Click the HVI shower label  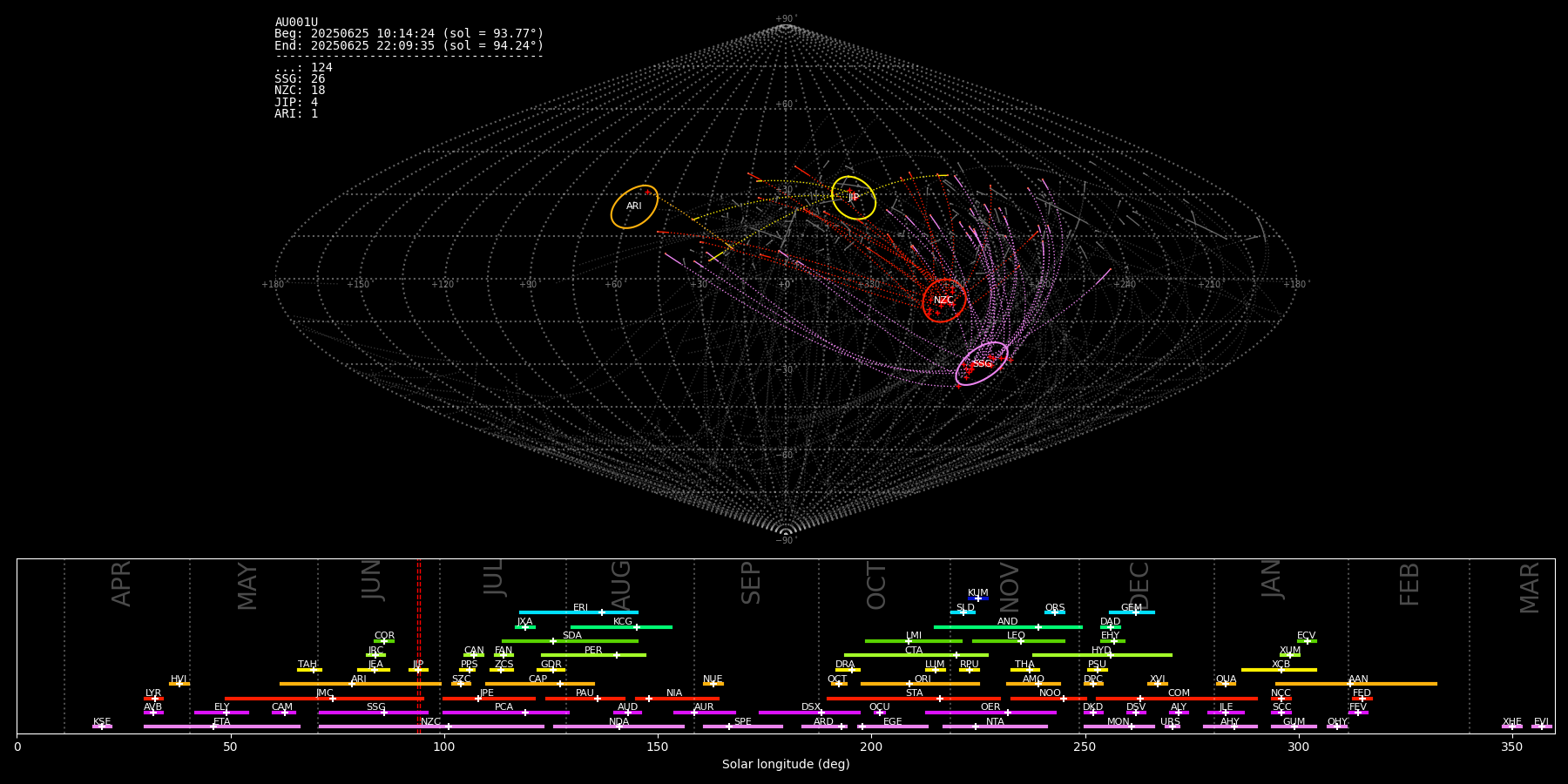[x=179, y=679]
